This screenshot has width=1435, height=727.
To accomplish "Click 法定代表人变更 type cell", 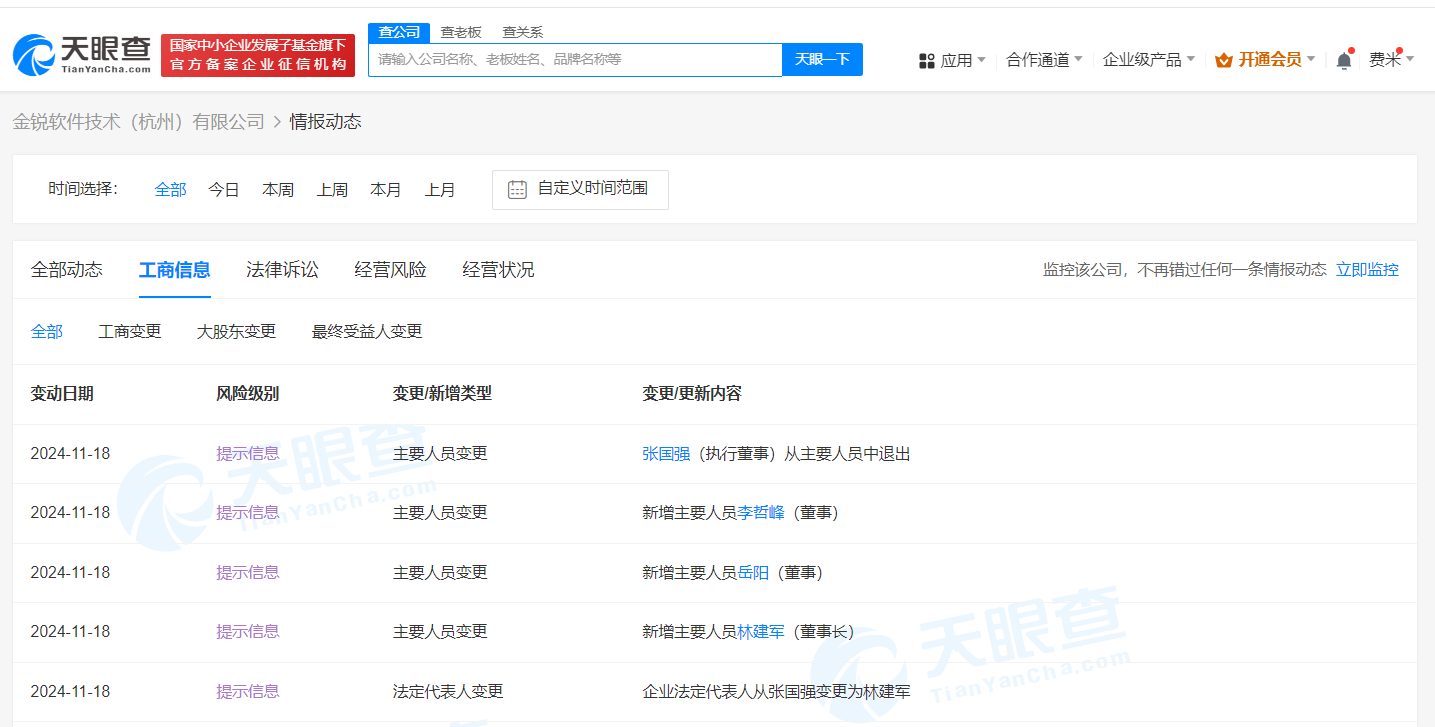I will (448, 692).
